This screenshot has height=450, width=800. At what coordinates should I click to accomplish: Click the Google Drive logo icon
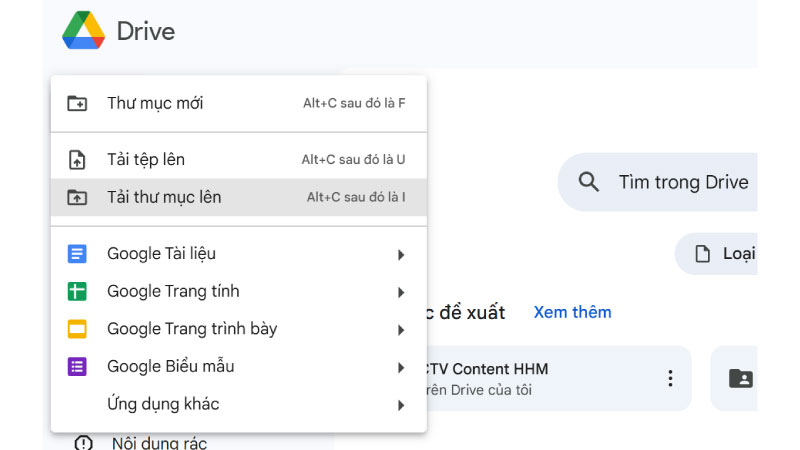click(x=84, y=30)
